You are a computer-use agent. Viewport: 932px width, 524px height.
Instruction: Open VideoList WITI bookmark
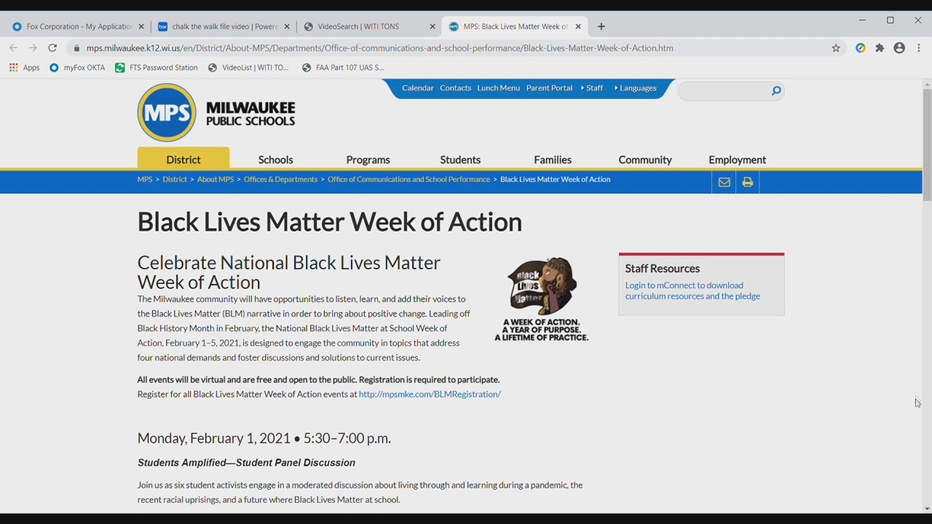248,68
